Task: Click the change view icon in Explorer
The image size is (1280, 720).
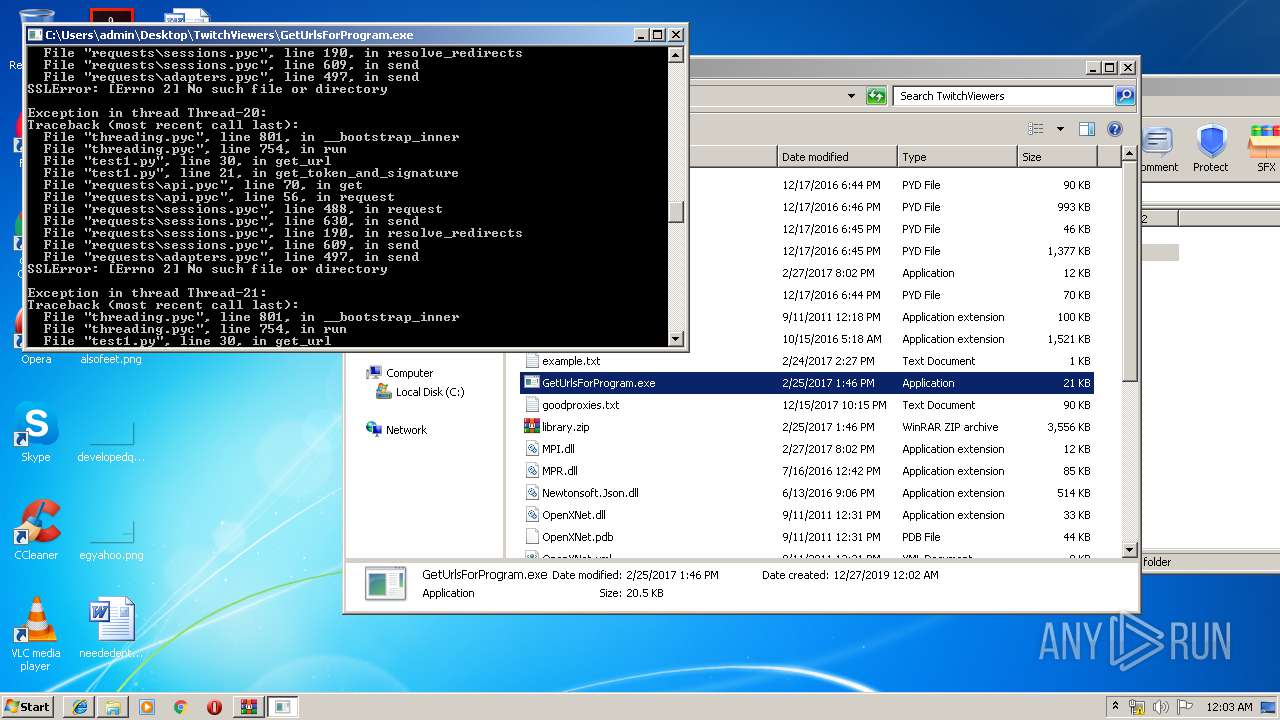Action: [1036, 129]
